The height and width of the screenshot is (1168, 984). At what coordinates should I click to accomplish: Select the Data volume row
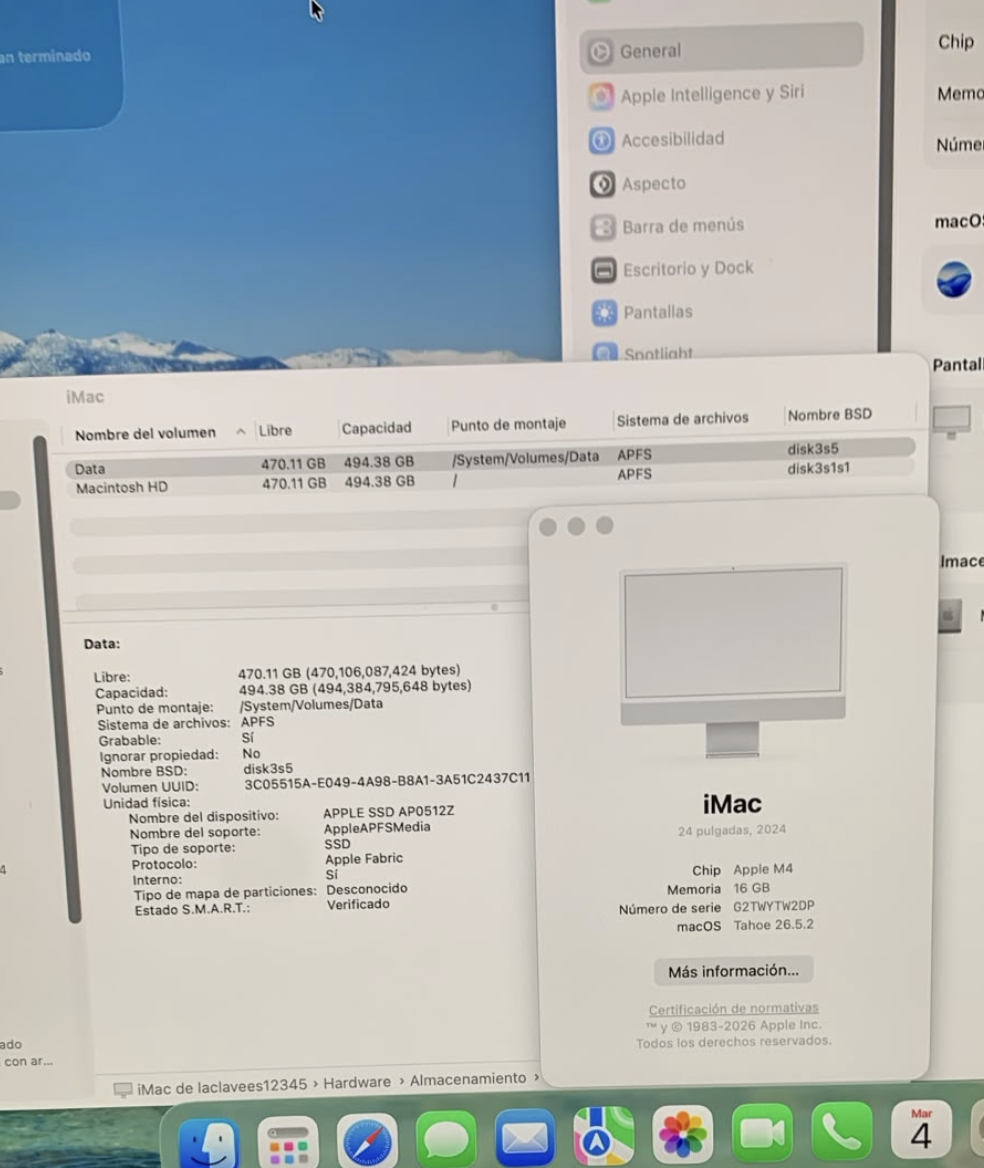490,458
